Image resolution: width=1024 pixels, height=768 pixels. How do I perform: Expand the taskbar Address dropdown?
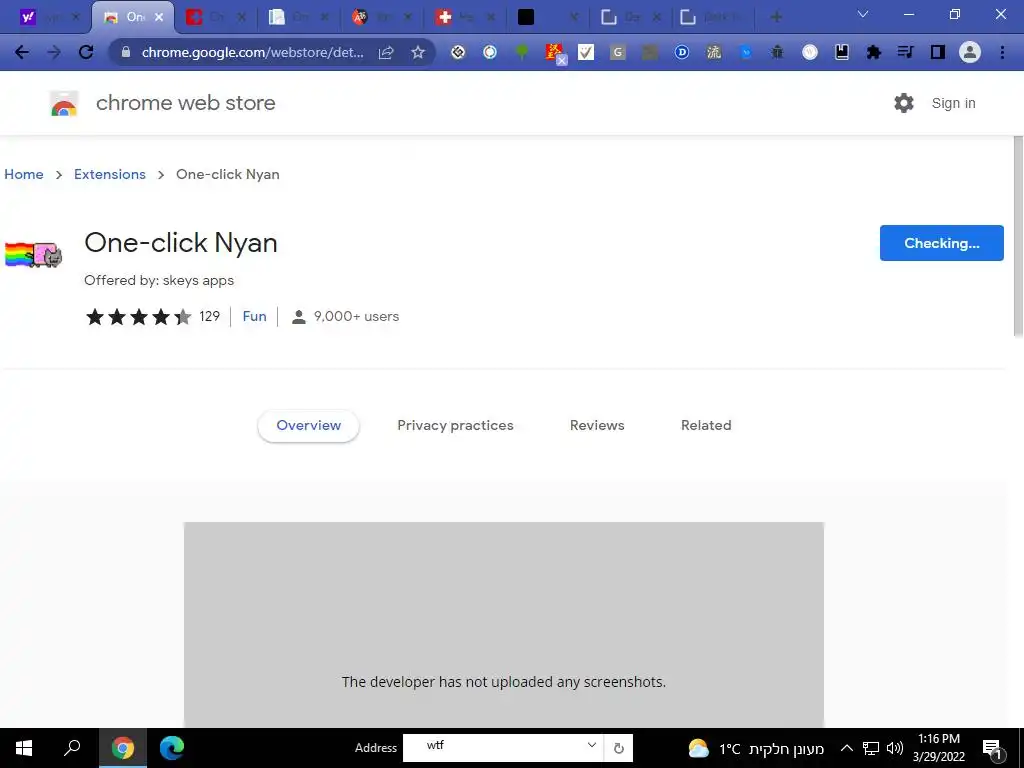coord(592,745)
